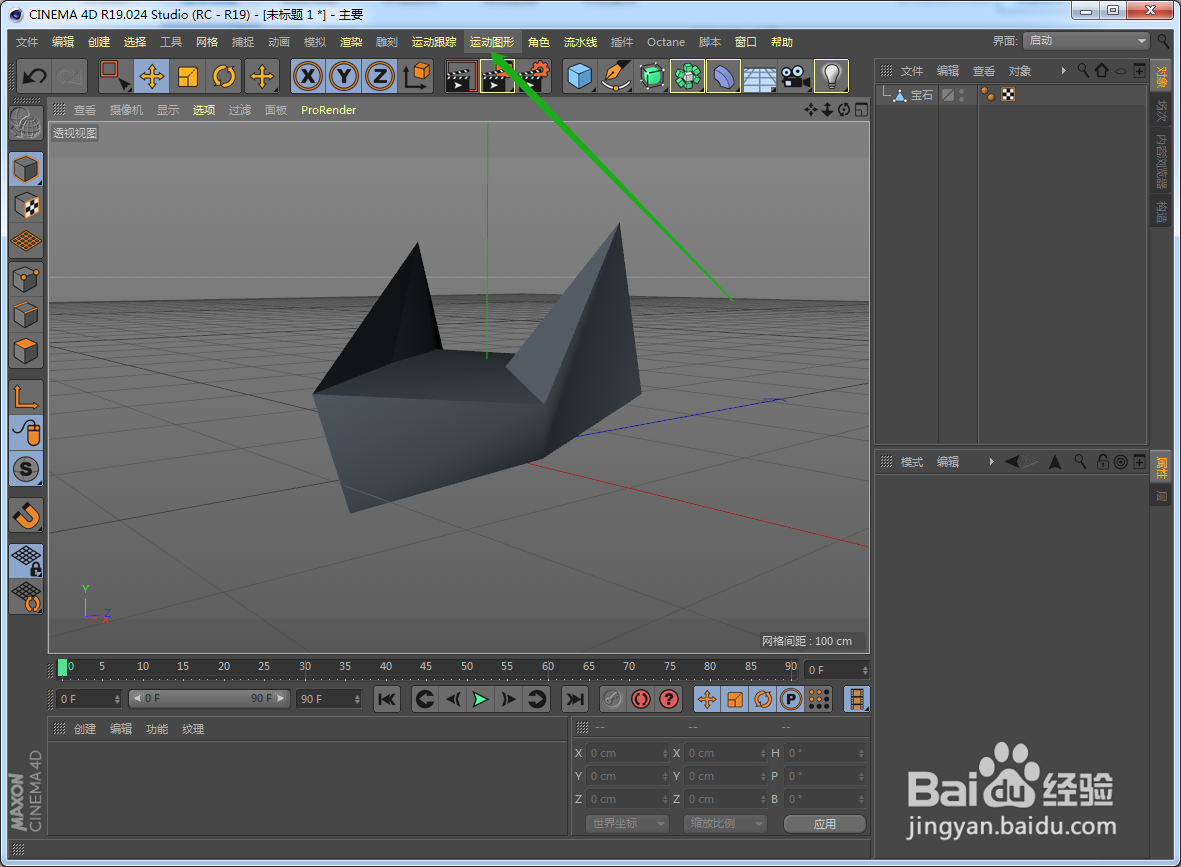
Task: Go to end of animation
Action: [575, 699]
